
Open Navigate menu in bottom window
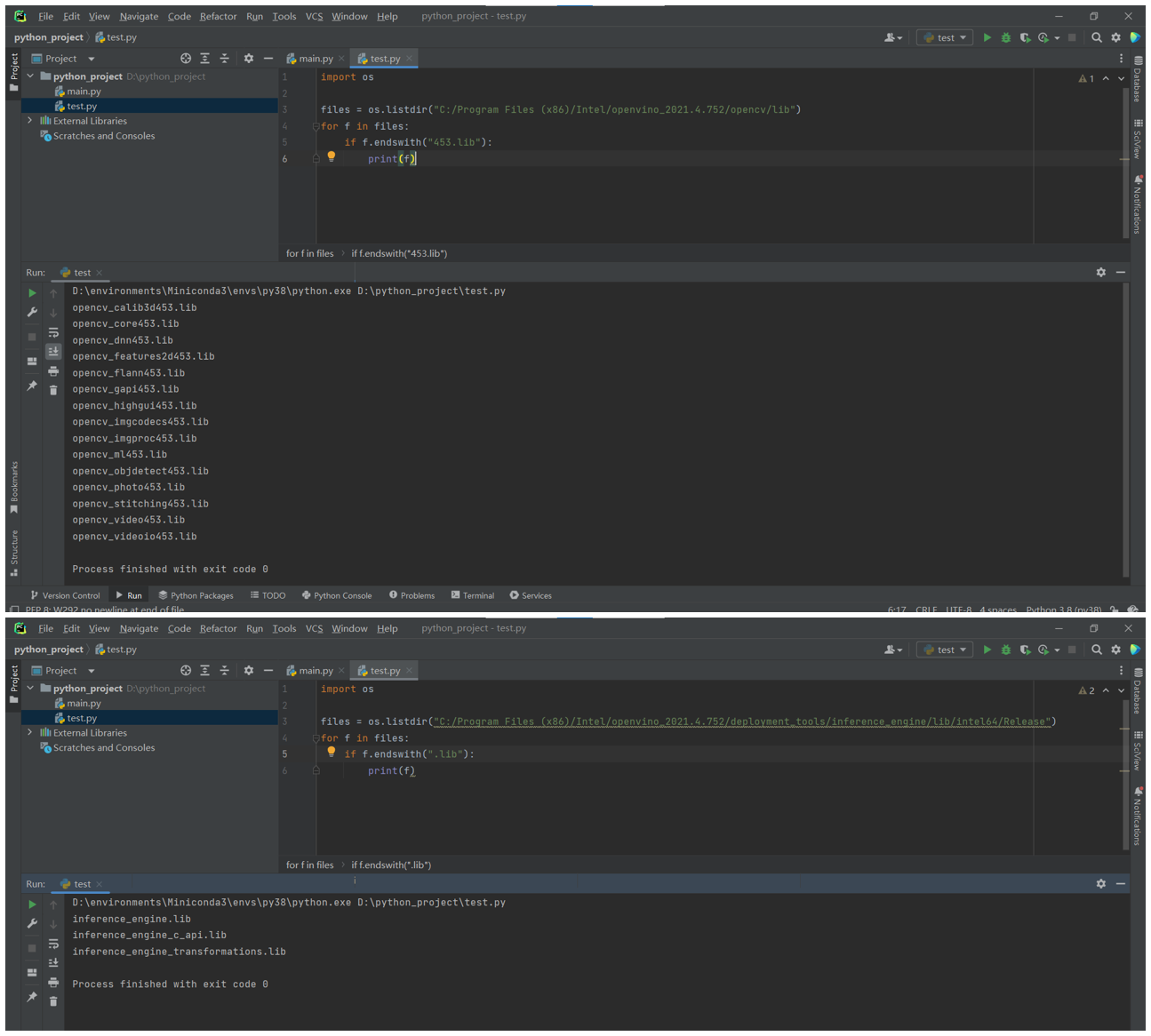coord(139,628)
